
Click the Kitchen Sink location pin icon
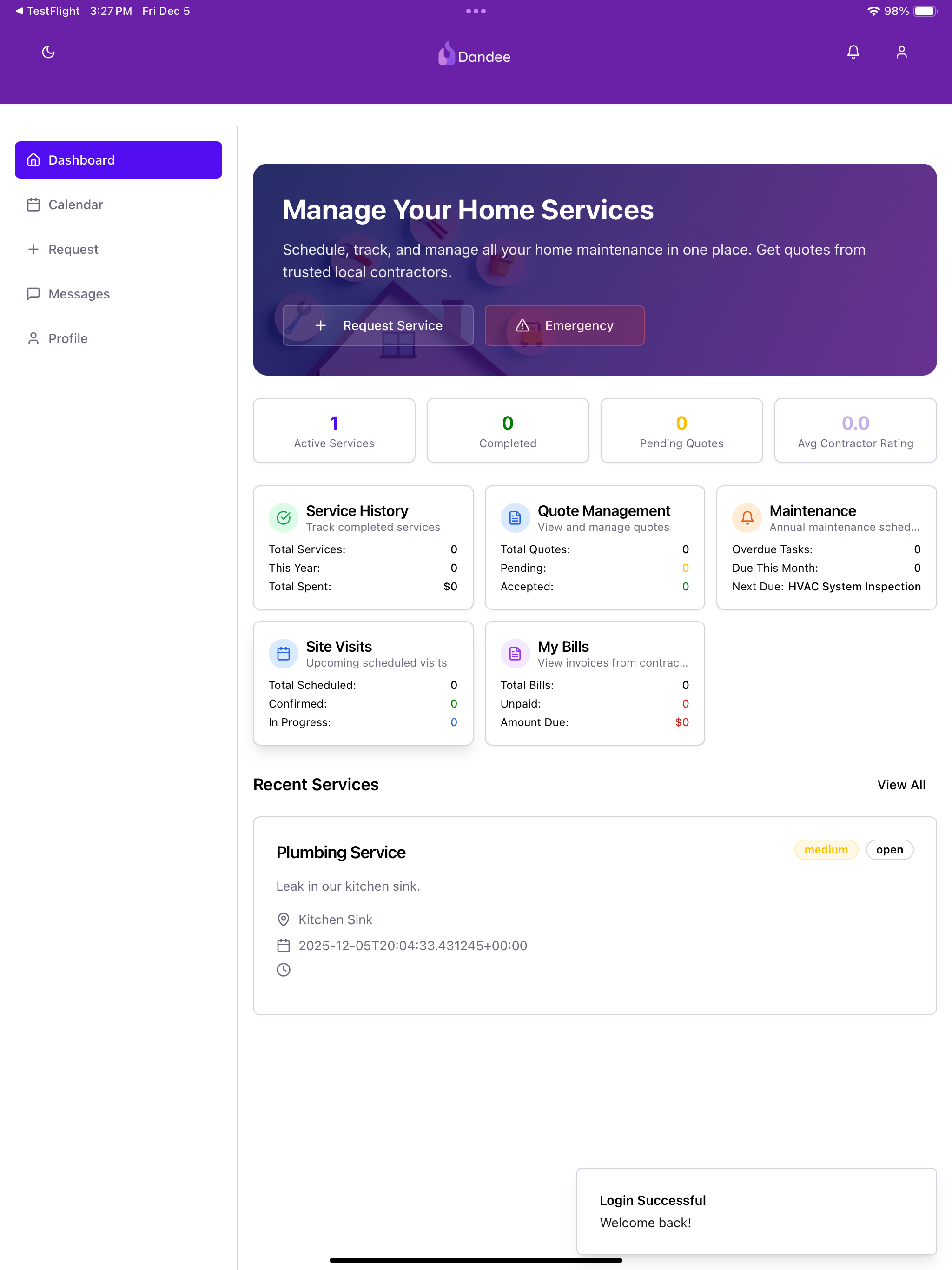point(284,920)
